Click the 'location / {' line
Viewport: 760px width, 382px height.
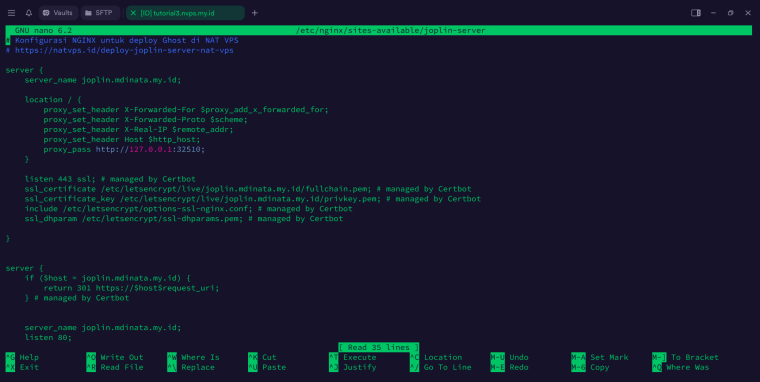click(53, 100)
